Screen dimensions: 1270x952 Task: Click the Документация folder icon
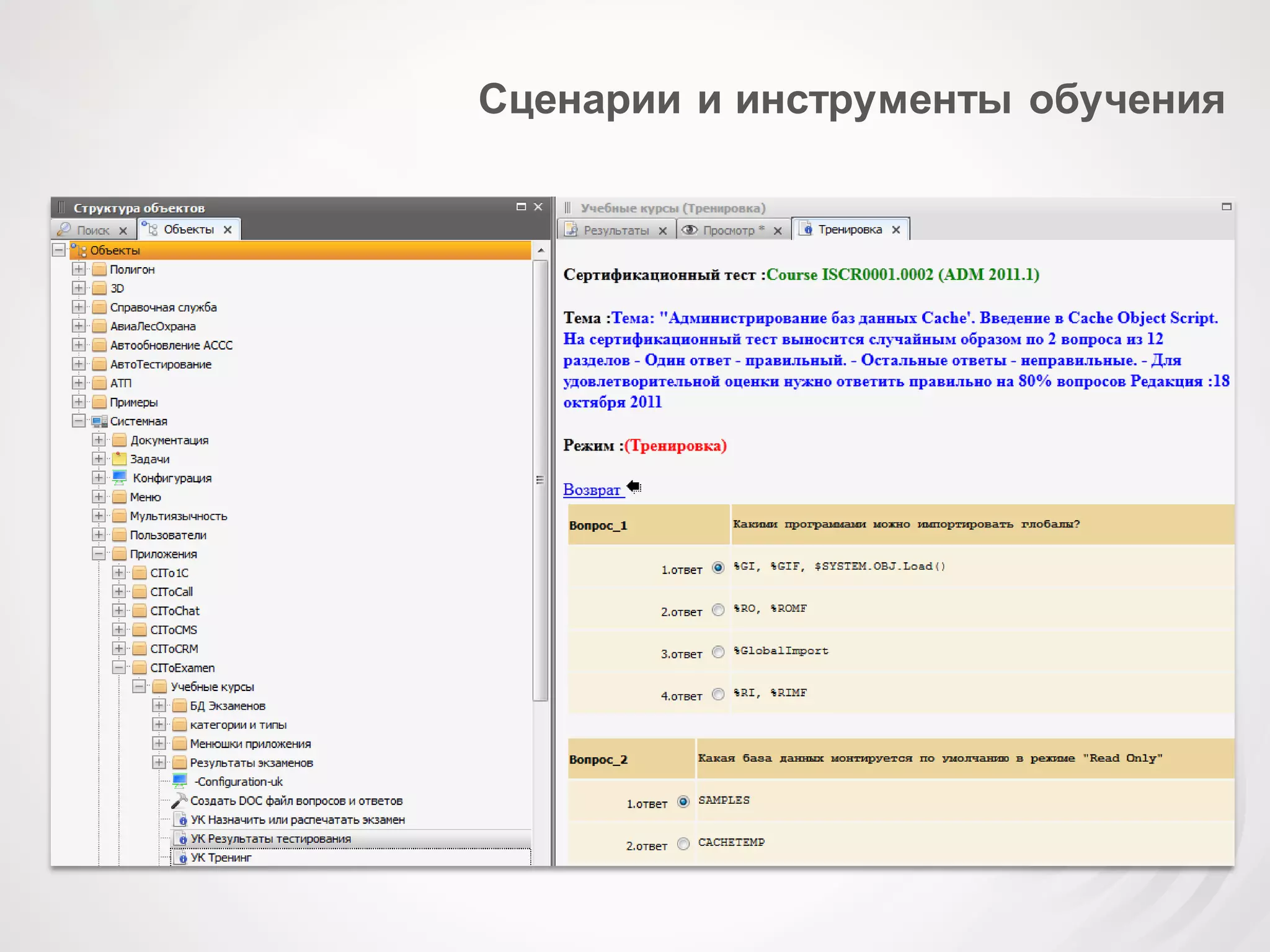point(119,440)
